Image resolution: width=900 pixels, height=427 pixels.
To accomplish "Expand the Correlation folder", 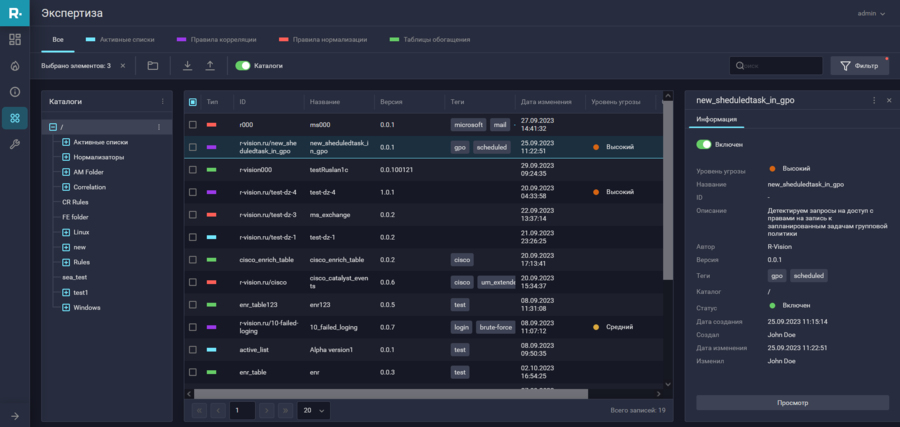I will tap(66, 187).
